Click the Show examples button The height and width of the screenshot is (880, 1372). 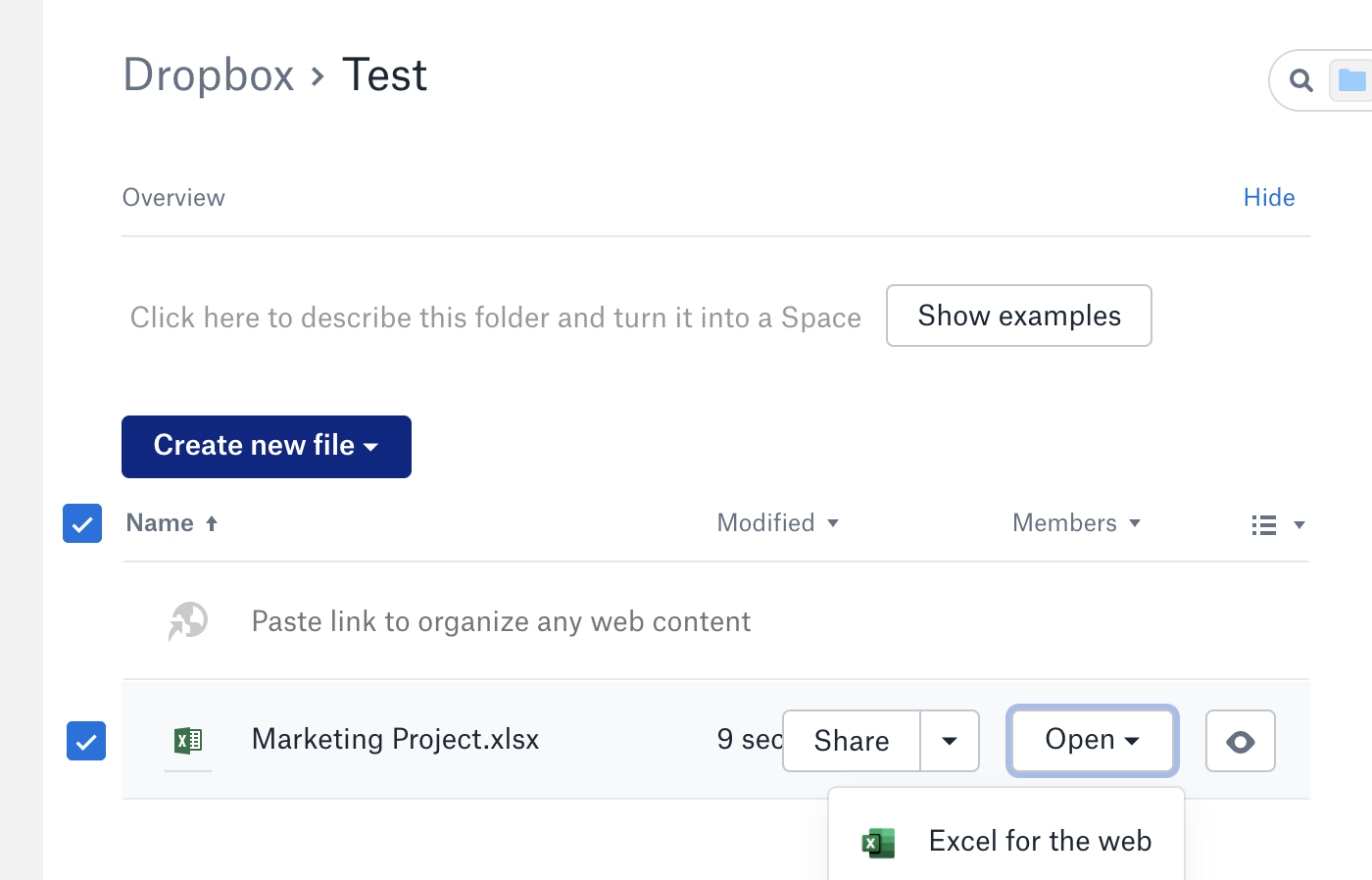point(1018,316)
